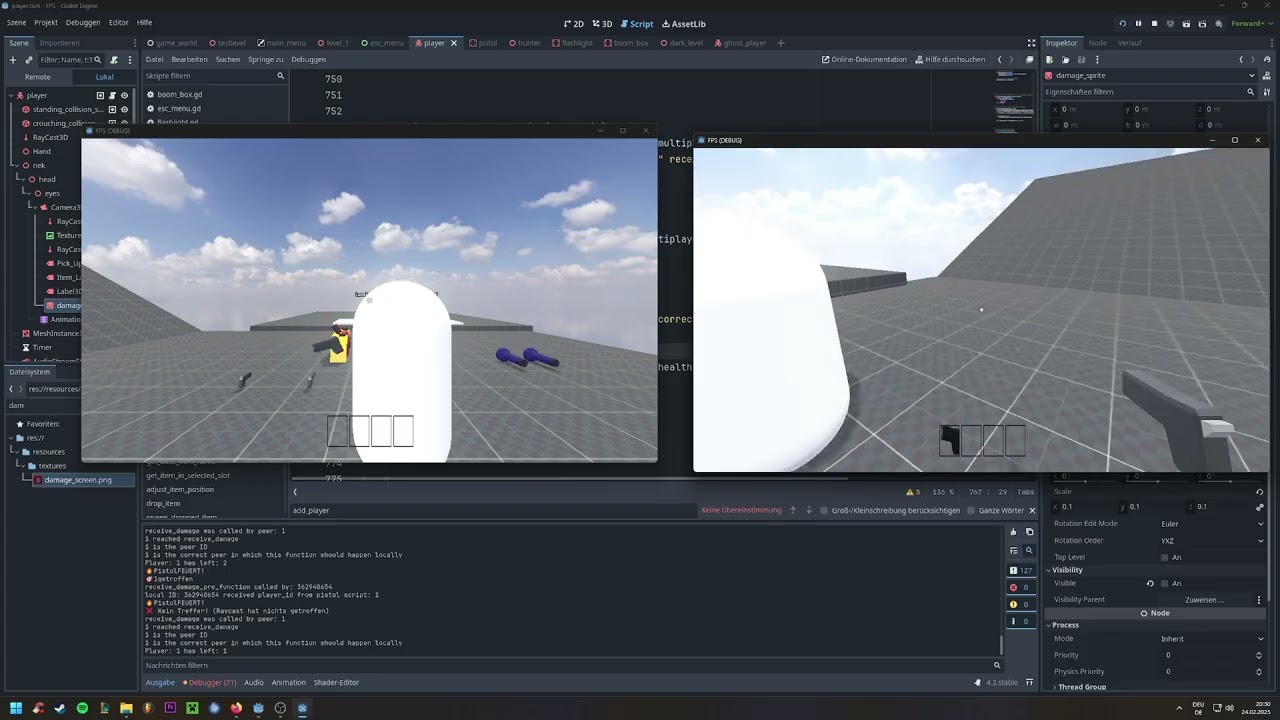Click the Hilfe durchsuchen button
The width and height of the screenshot is (1280, 720).
point(950,59)
